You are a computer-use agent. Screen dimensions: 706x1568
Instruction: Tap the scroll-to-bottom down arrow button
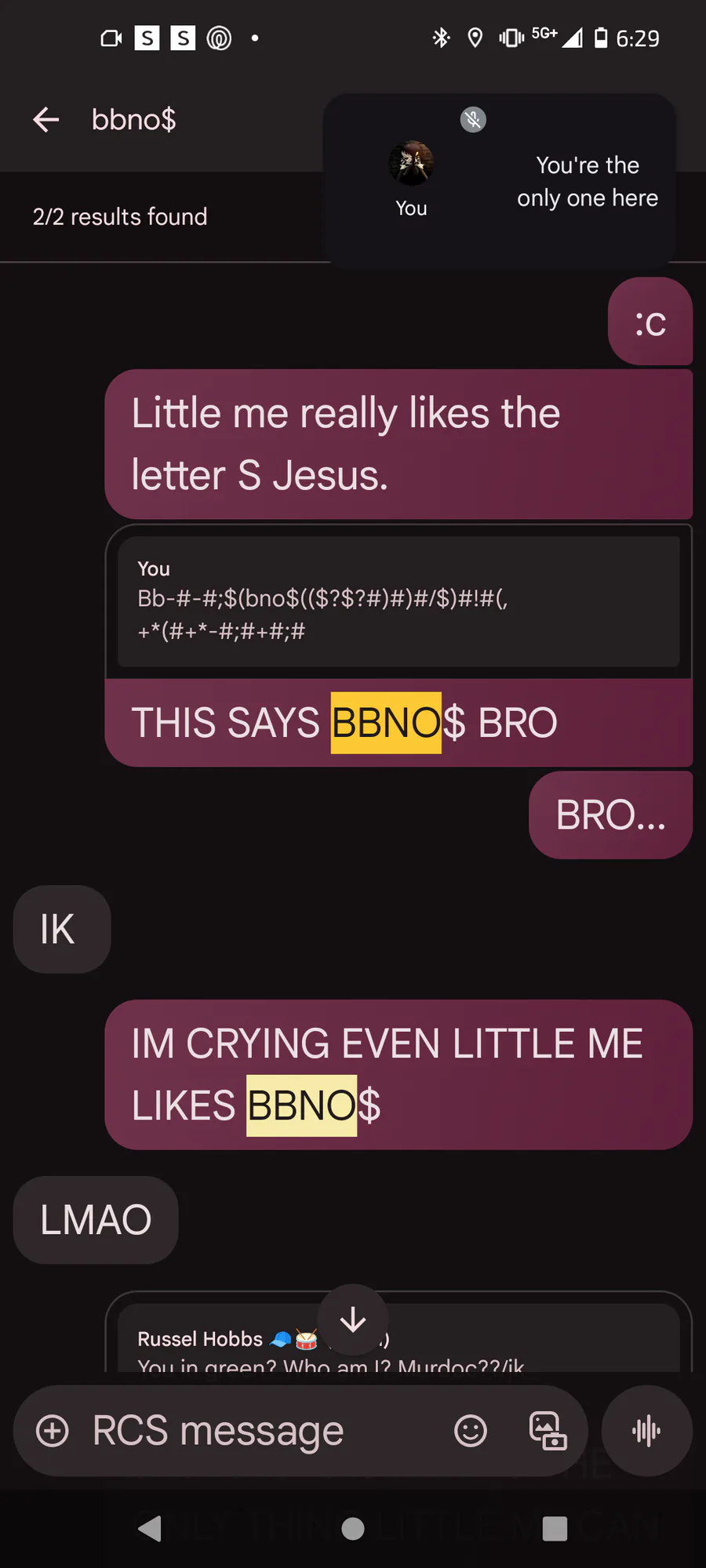[353, 1319]
